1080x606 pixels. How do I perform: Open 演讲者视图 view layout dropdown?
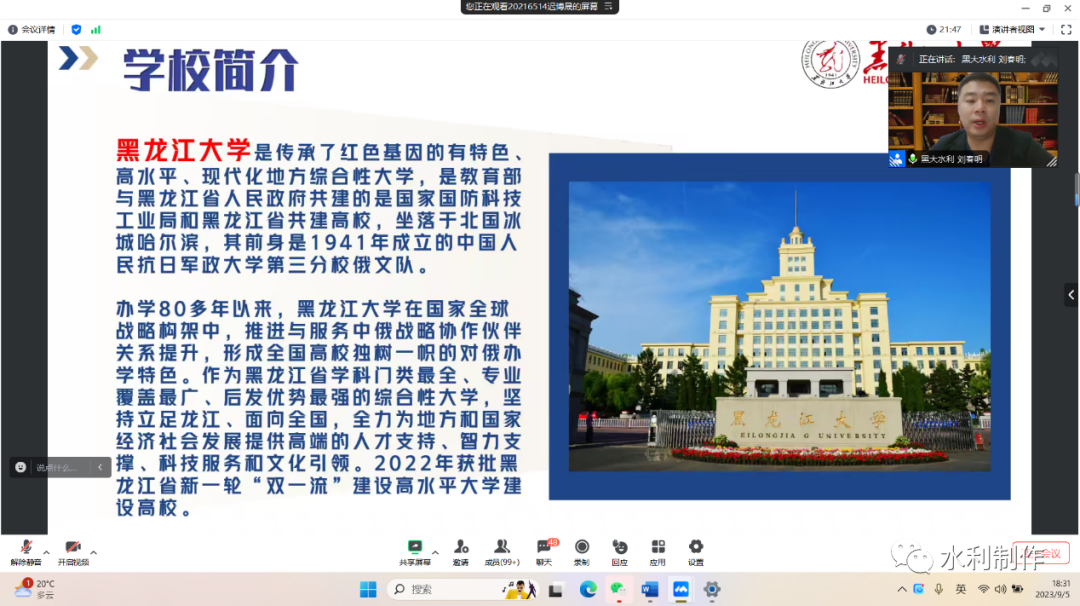pyautogui.click(x=1012, y=30)
